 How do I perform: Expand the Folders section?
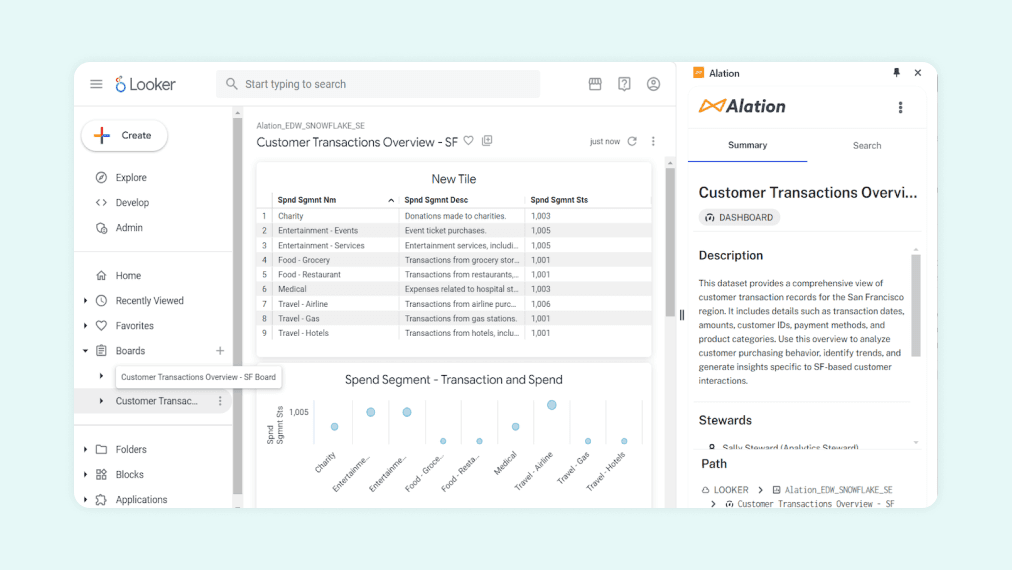pyautogui.click(x=86, y=449)
